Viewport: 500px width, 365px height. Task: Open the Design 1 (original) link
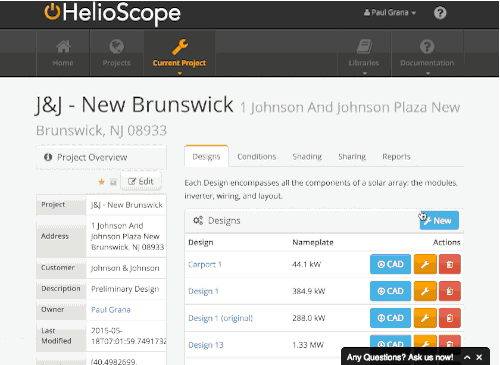220,318
